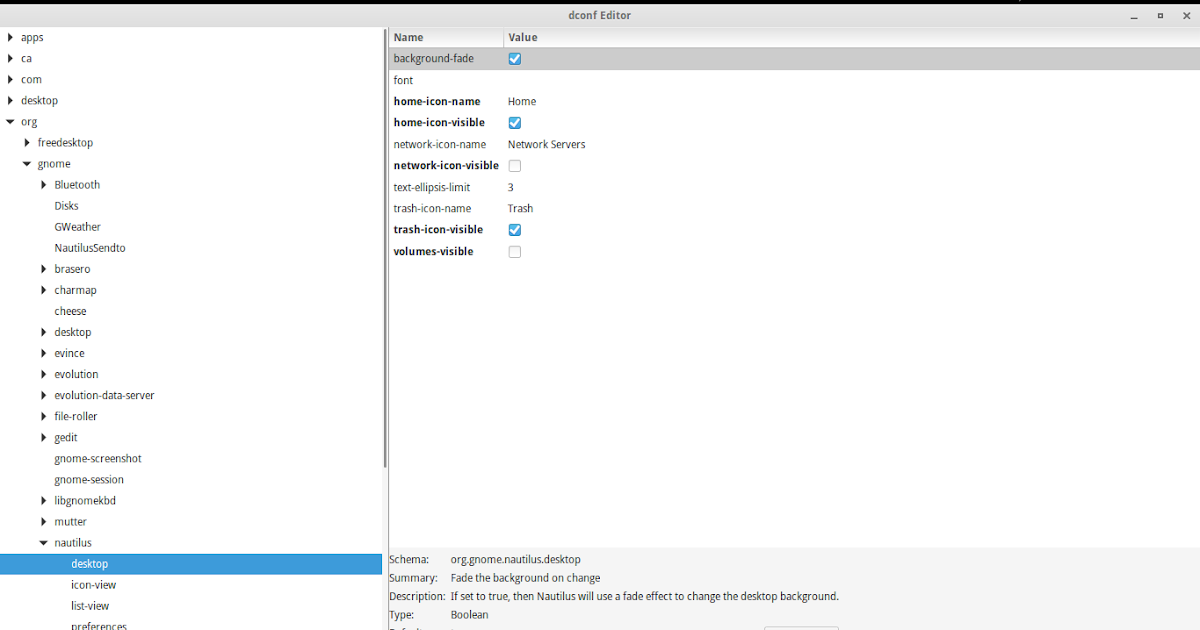Edit the text-ellipsis-limit value 3
The width and height of the screenshot is (1200, 630).
511,188
